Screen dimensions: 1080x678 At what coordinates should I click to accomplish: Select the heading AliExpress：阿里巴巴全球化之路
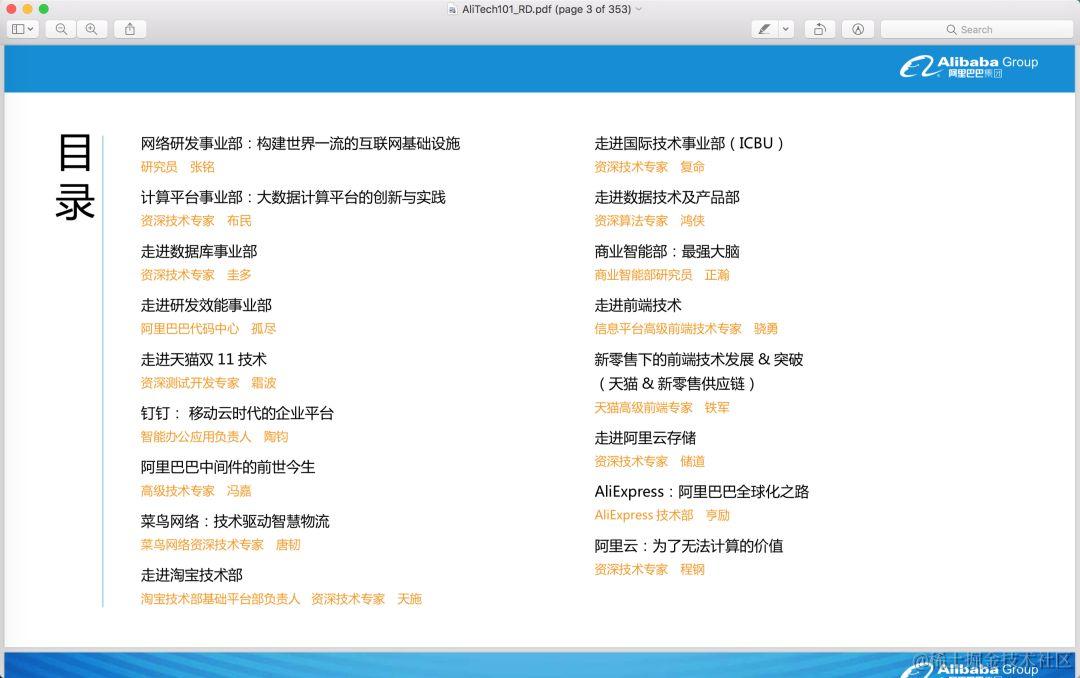702,491
